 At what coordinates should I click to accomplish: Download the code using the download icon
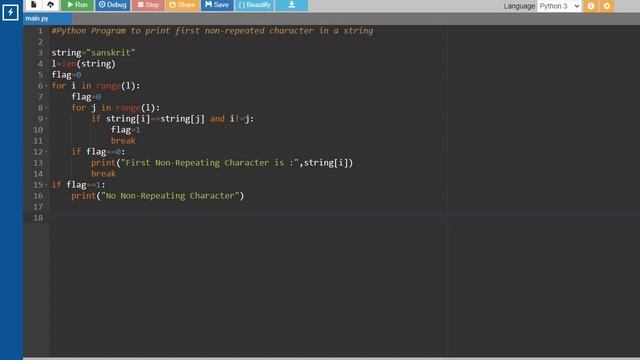[291, 5]
